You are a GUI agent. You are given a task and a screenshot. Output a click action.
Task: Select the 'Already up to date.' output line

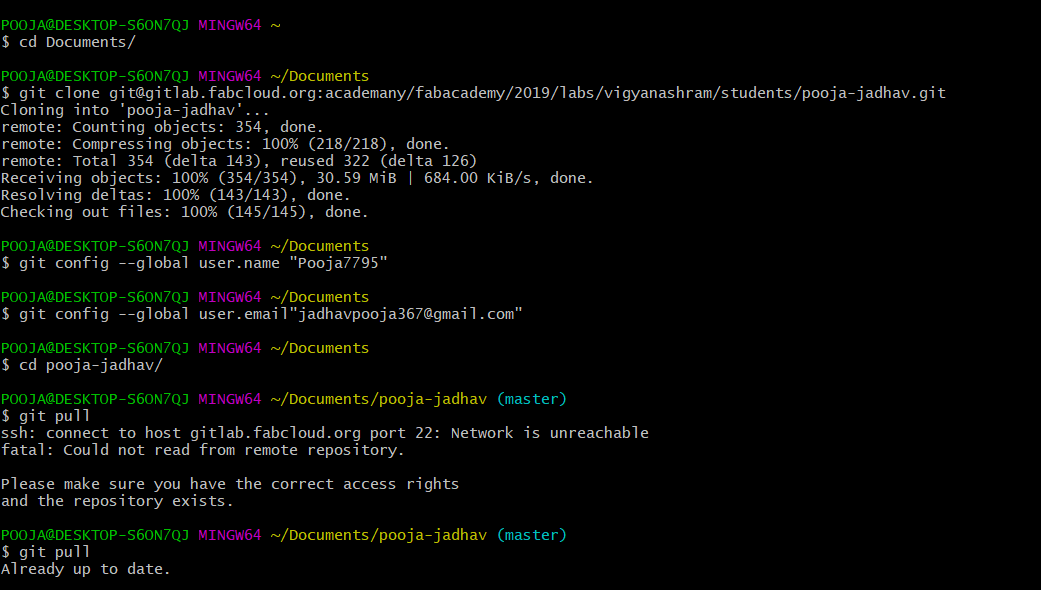pos(86,569)
